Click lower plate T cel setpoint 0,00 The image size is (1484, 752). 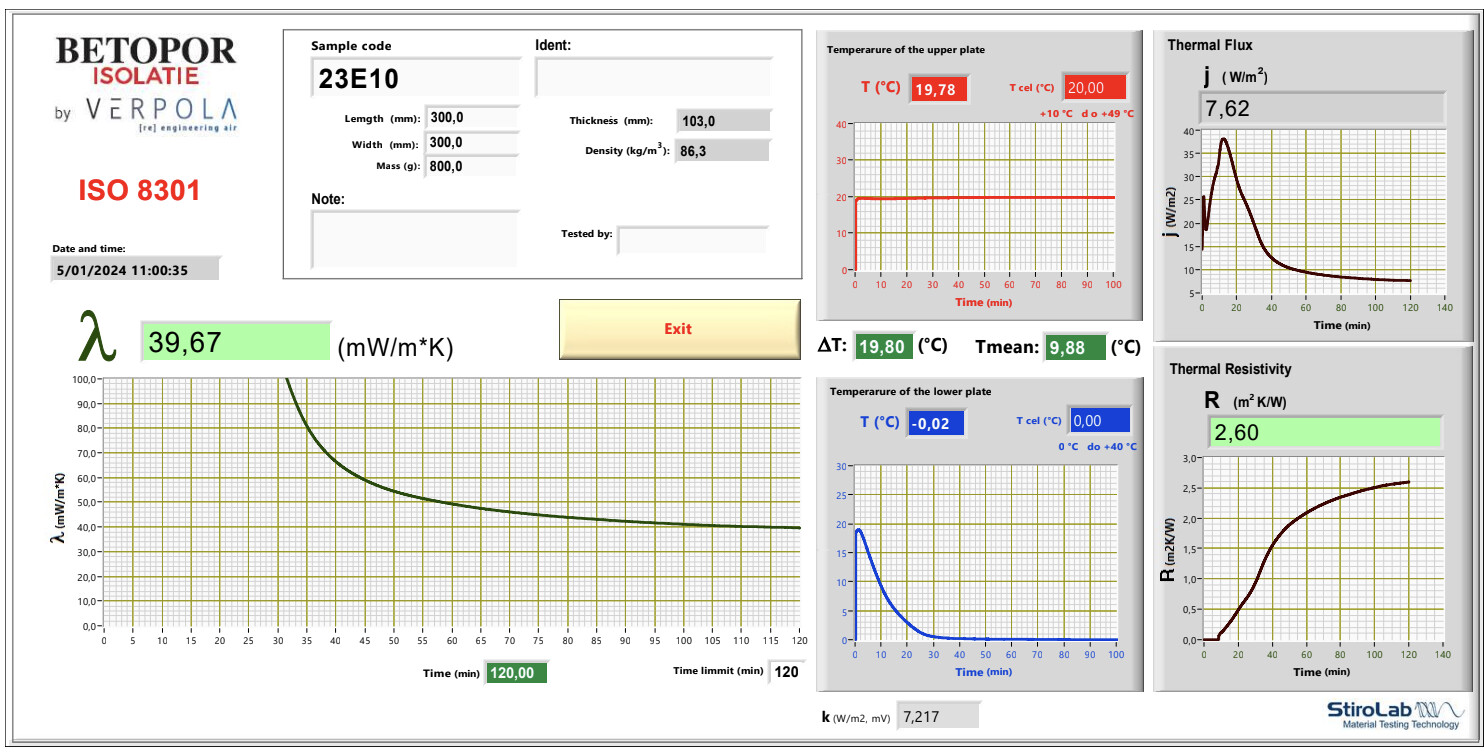tap(1099, 421)
